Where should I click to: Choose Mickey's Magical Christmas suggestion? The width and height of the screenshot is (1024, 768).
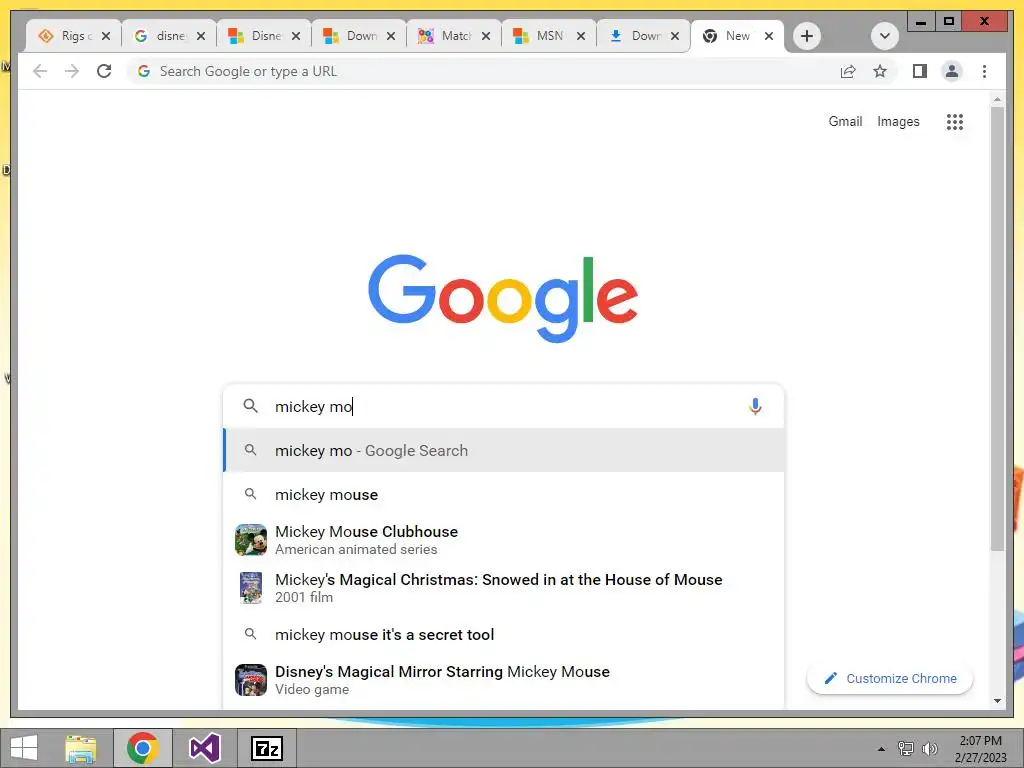504,587
